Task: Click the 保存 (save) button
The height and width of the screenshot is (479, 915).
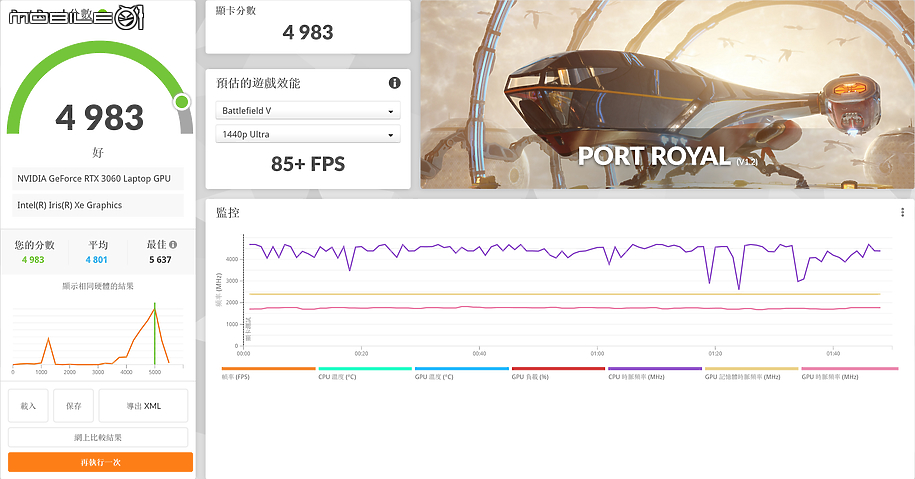Action: click(74, 405)
